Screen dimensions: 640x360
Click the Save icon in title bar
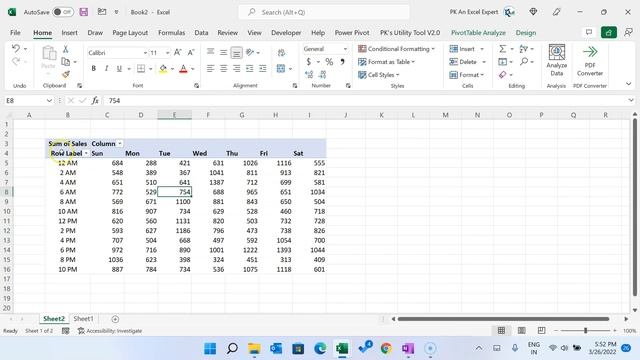click(x=84, y=12)
